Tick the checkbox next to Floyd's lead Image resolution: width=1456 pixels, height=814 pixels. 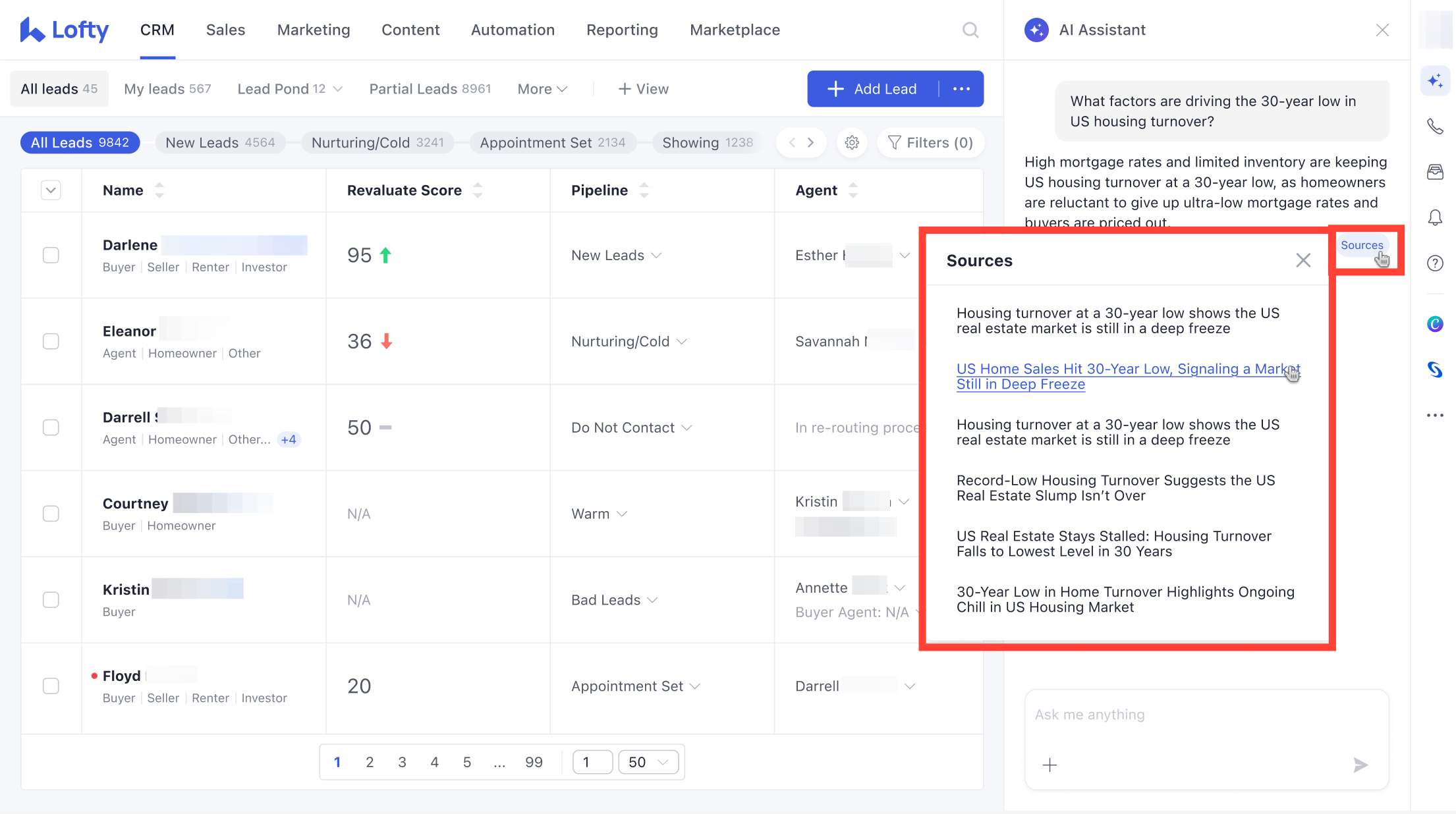coord(51,686)
